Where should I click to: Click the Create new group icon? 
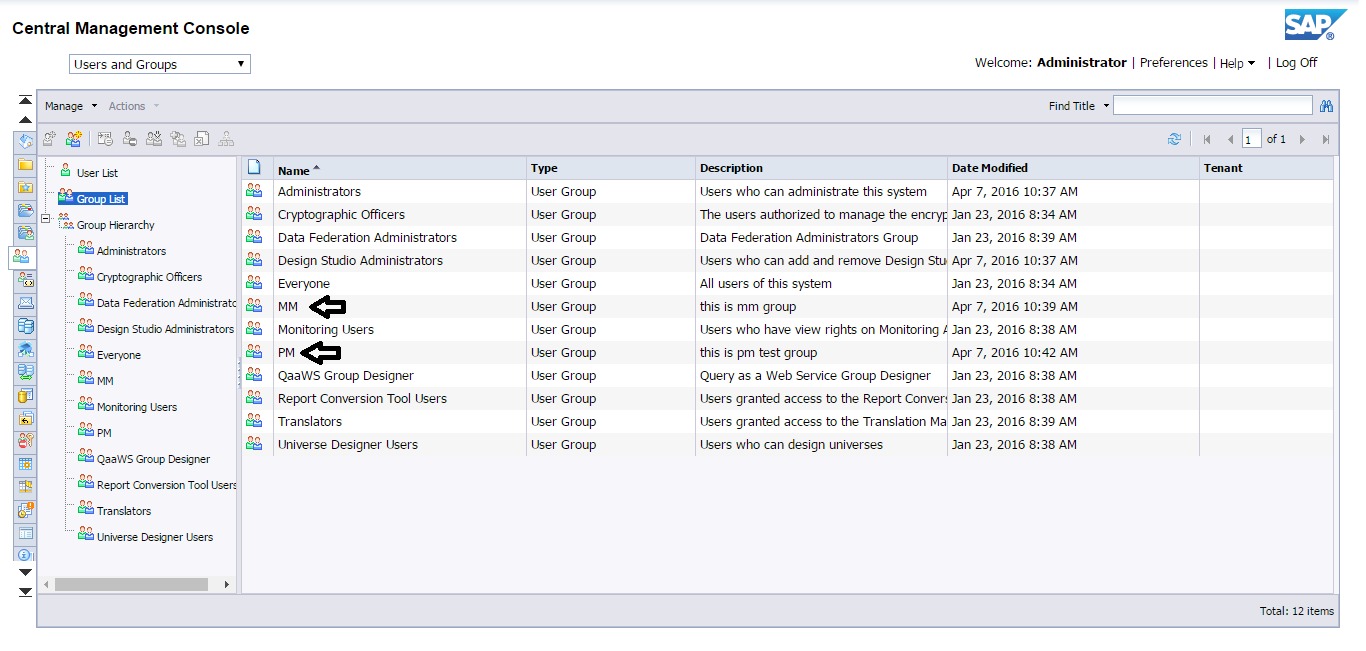coord(73,139)
